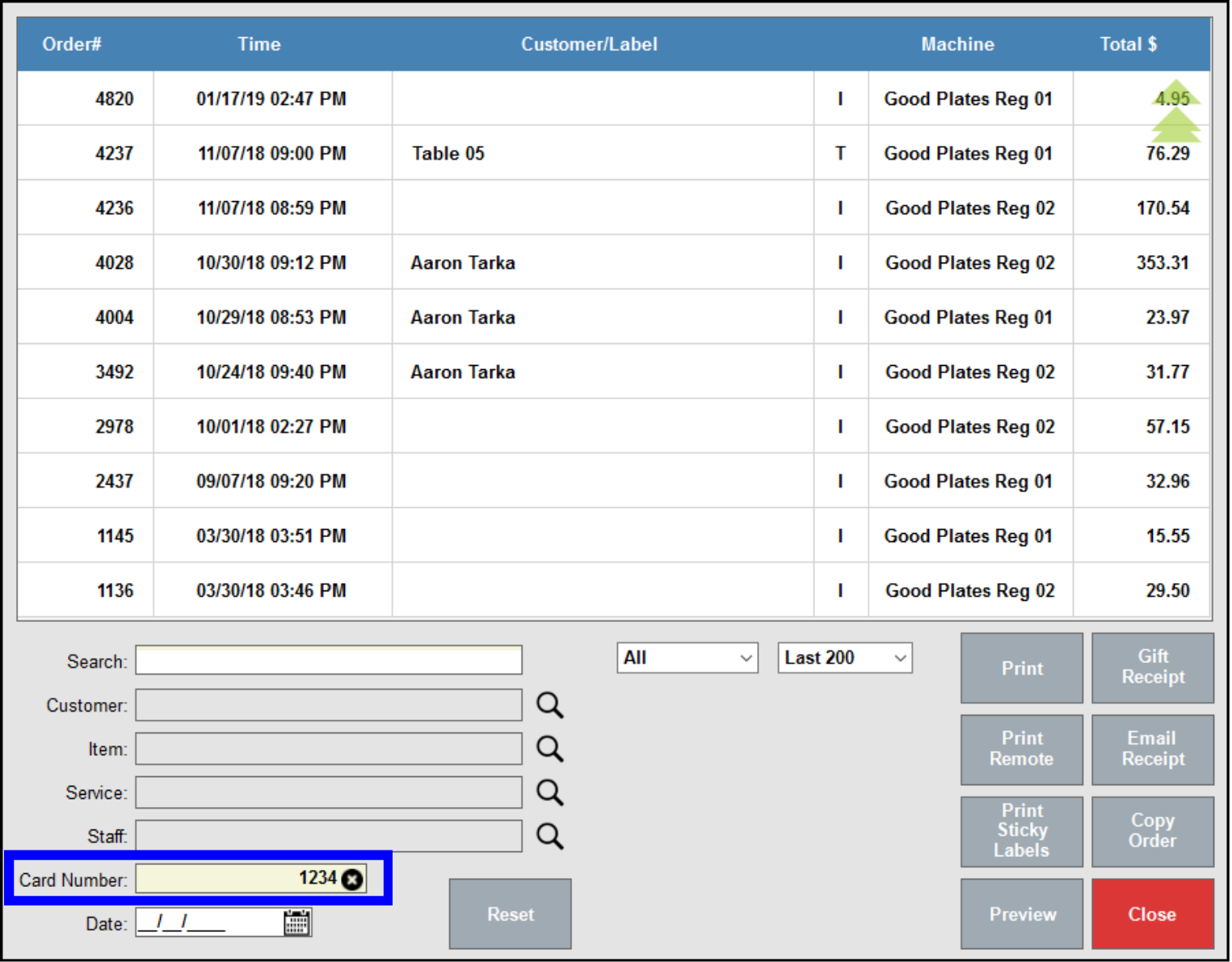Reset the search filters
Image resolution: width=1232 pixels, height=962 pixels.
[510, 914]
